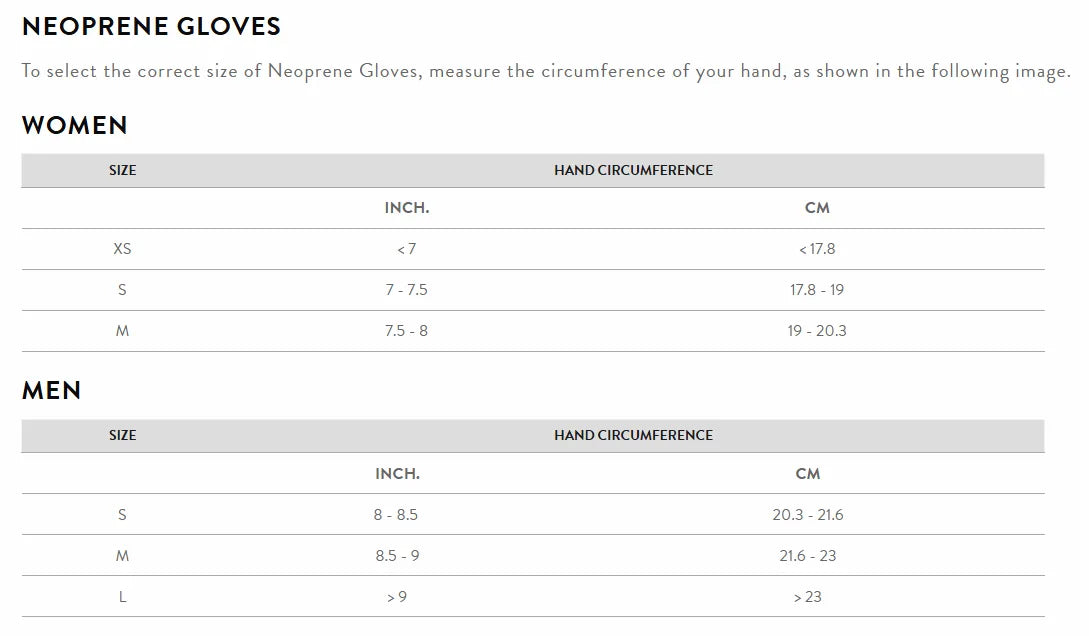This screenshot has height=636, width=1089.
Task: Click the '> 9' inch cell
Action: coord(397,597)
